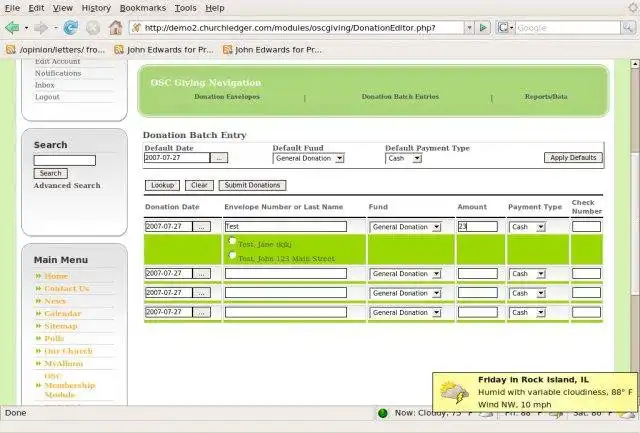Screen dimensions: 640x433
Task: Open the Notifications link
Action: (x=58, y=73)
